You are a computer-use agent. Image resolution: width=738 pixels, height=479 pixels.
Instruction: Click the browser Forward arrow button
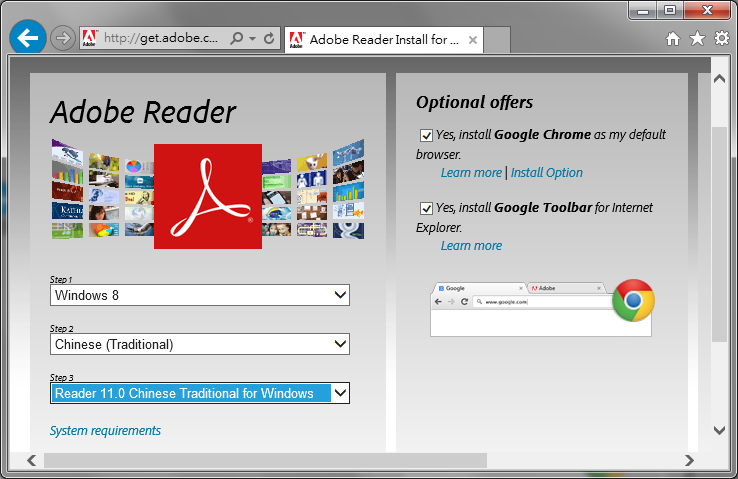tap(62, 39)
